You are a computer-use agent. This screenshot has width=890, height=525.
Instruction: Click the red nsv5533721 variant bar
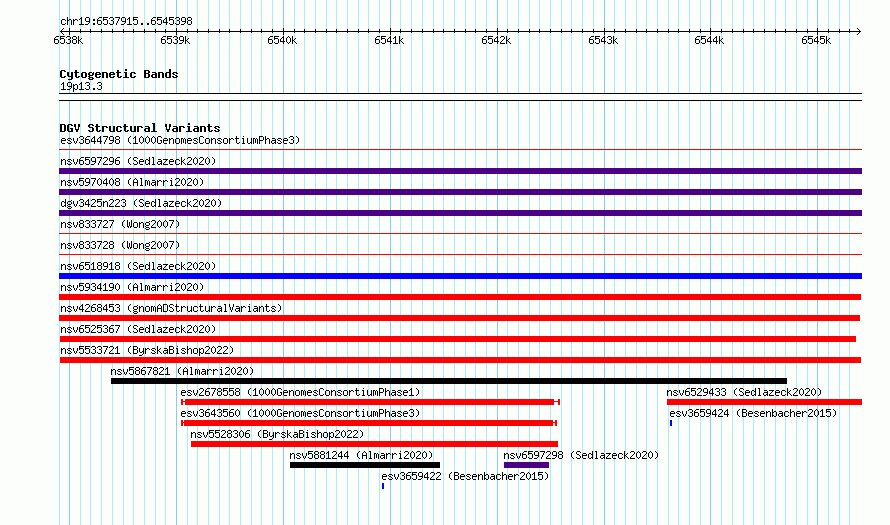click(460, 360)
